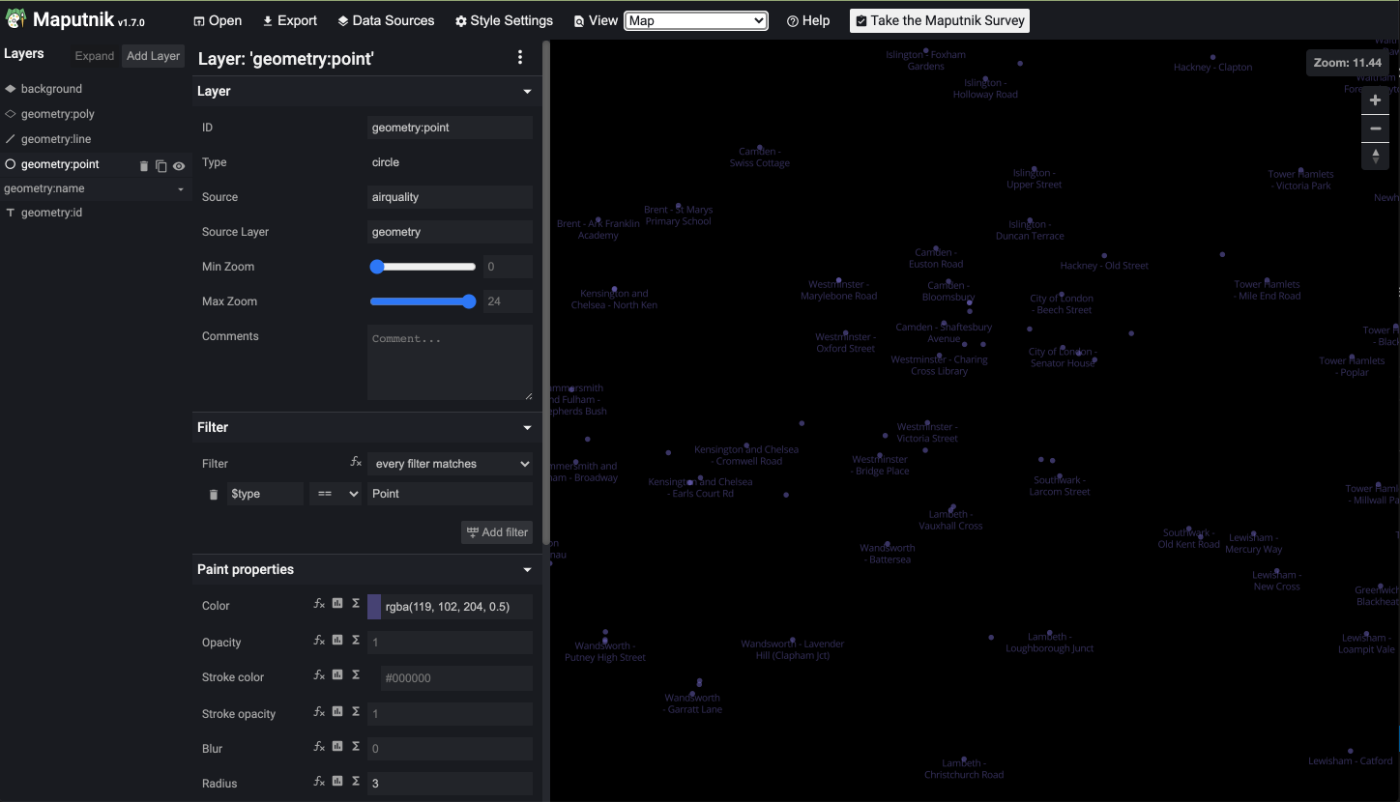The height and width of the screenshot is (802, 1400).
Task: Click the filter property field '$type'
Action: coord(265,494)
